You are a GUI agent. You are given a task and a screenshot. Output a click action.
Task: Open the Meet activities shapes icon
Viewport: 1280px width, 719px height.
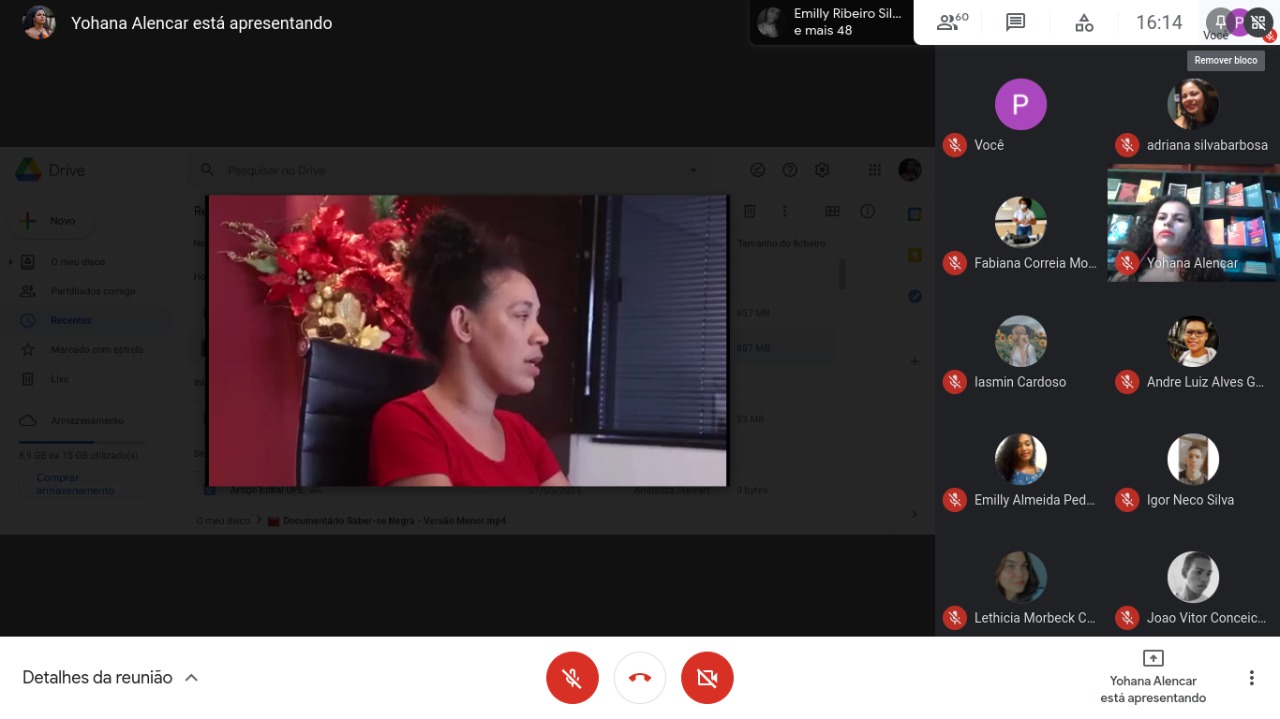(x=1084, y=22)
